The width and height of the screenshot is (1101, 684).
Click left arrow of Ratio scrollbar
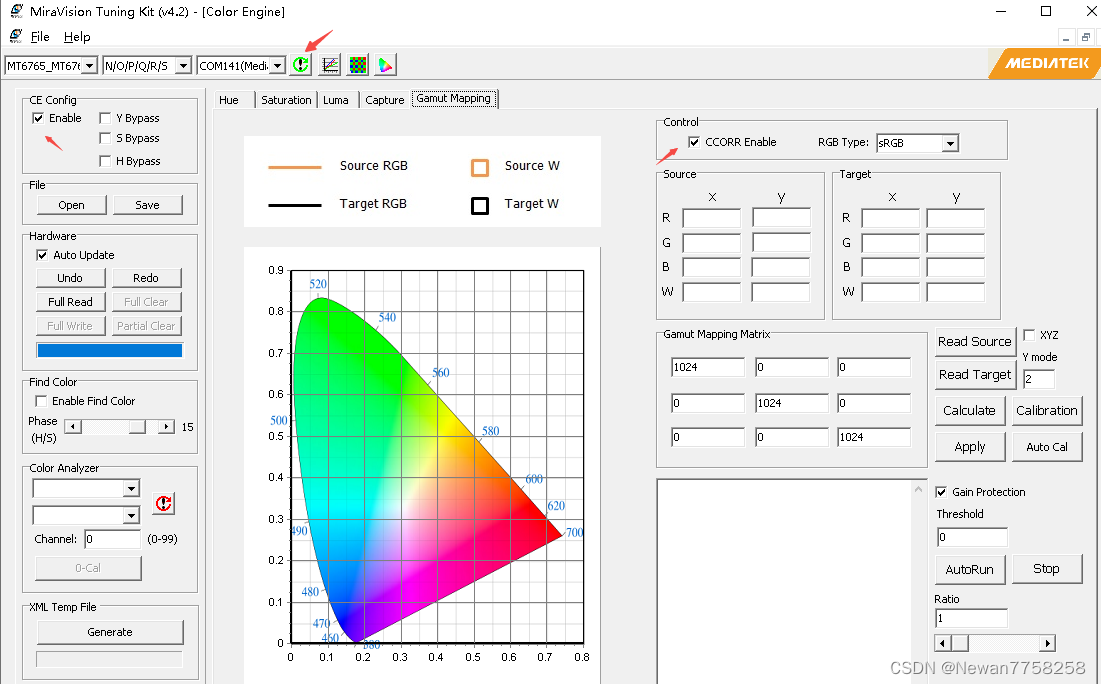click(943, 643)
